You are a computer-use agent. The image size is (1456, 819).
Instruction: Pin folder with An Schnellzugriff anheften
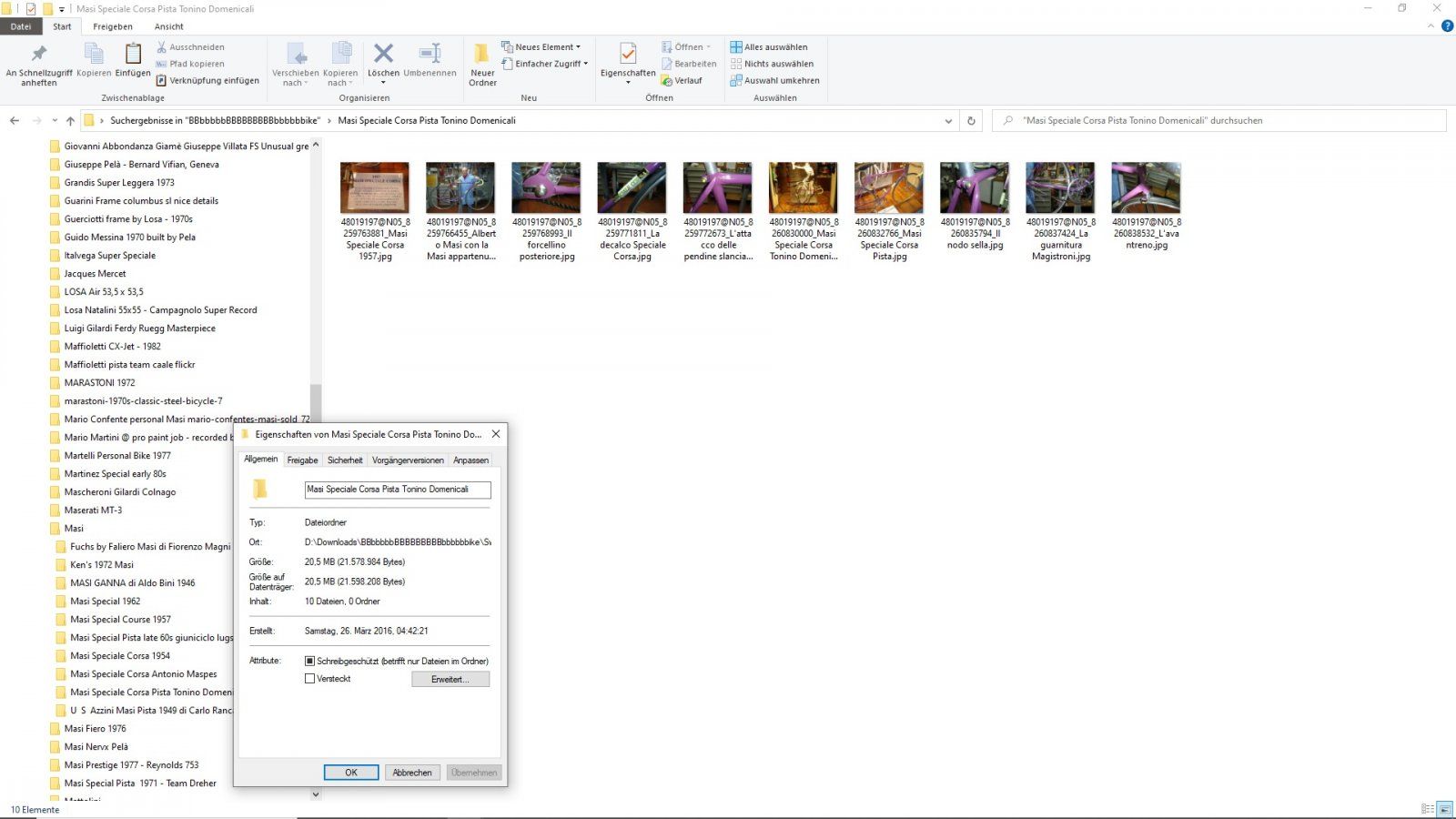pyautogui.click(x=38, y=55)
